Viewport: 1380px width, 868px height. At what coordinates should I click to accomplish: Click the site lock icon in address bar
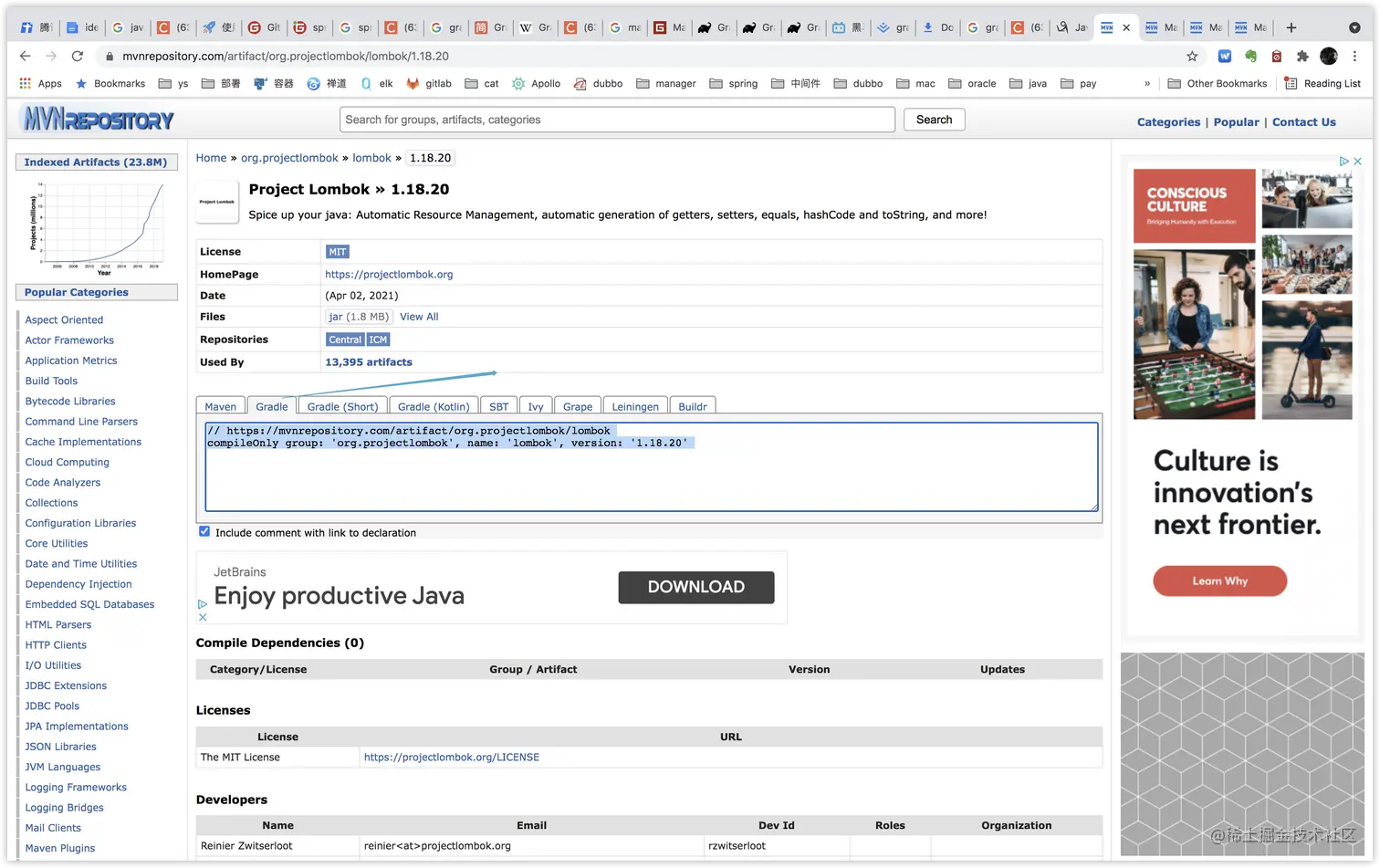click(109, 56)
